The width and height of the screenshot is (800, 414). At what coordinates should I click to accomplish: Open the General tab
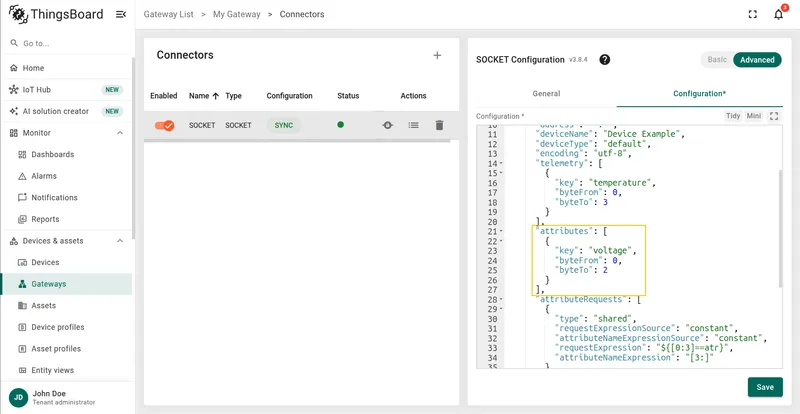point(546,93)
